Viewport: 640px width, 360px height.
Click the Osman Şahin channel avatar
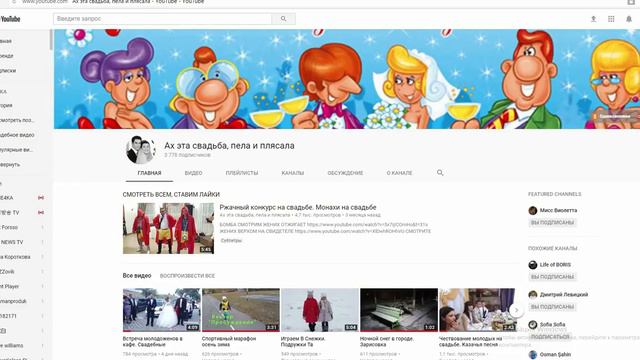pos(533,355)
